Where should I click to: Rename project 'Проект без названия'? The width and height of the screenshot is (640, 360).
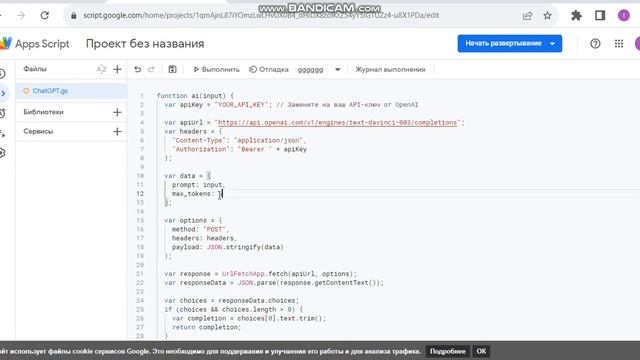pos(145,44)
